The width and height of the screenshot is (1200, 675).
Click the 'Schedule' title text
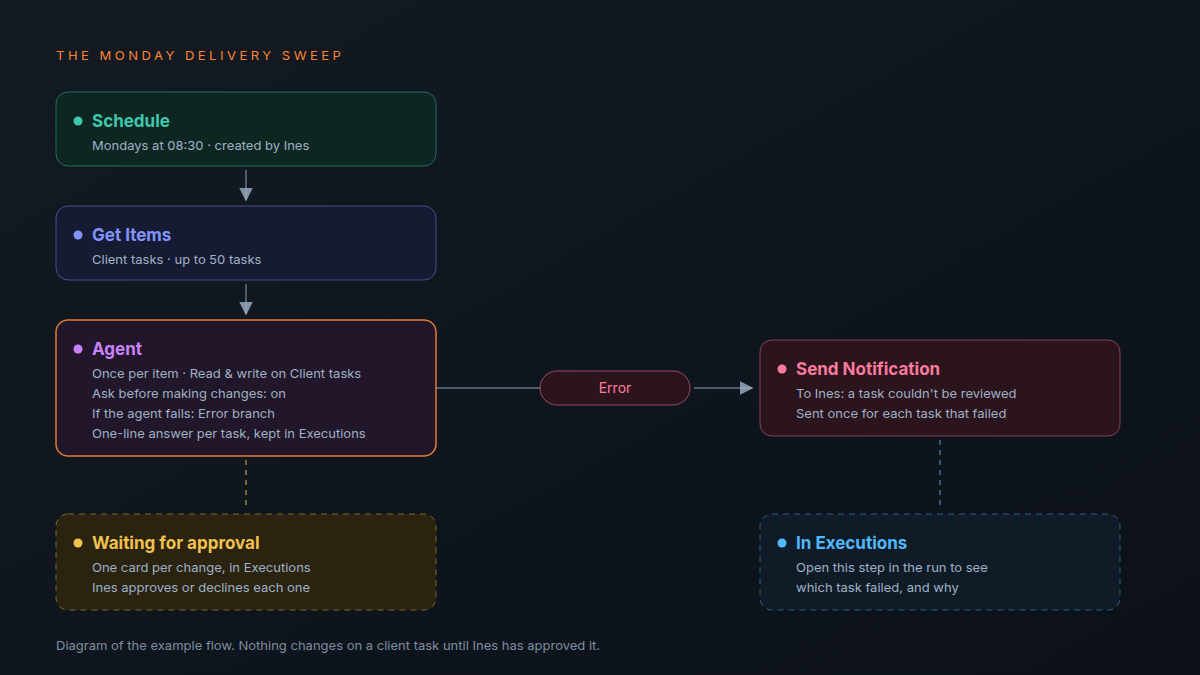131,121
